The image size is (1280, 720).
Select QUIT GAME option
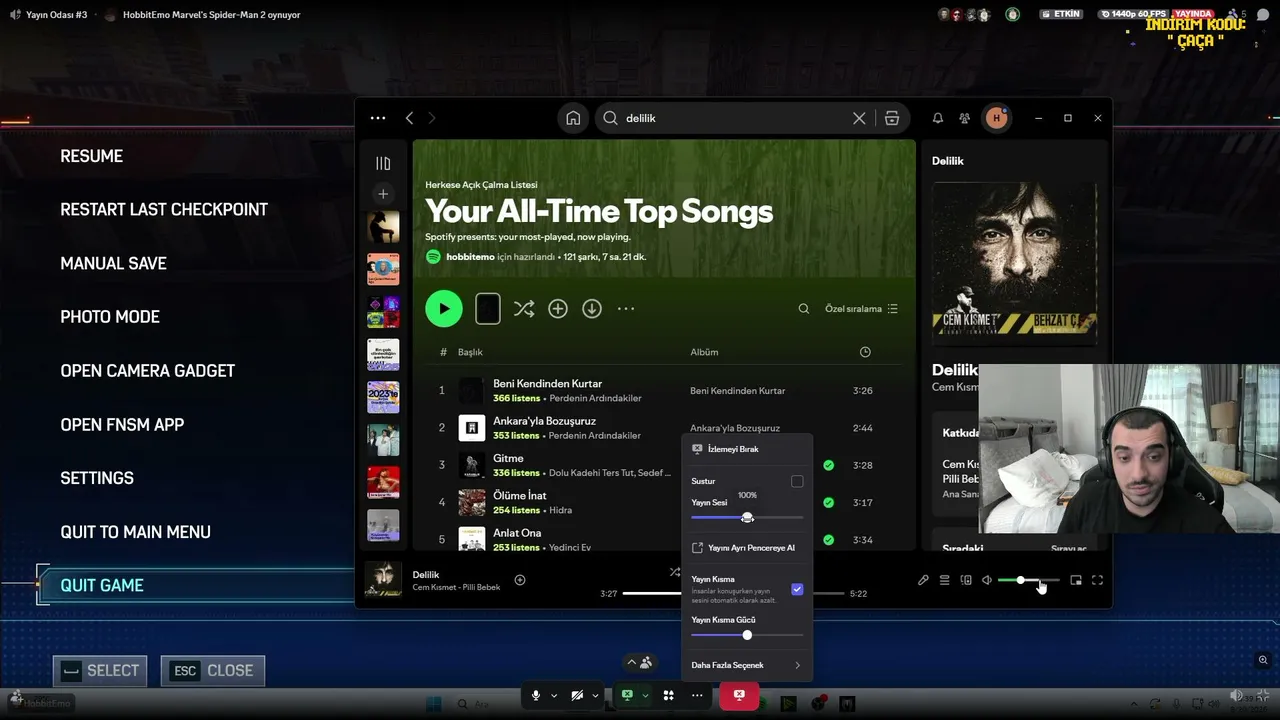point(102,586)
